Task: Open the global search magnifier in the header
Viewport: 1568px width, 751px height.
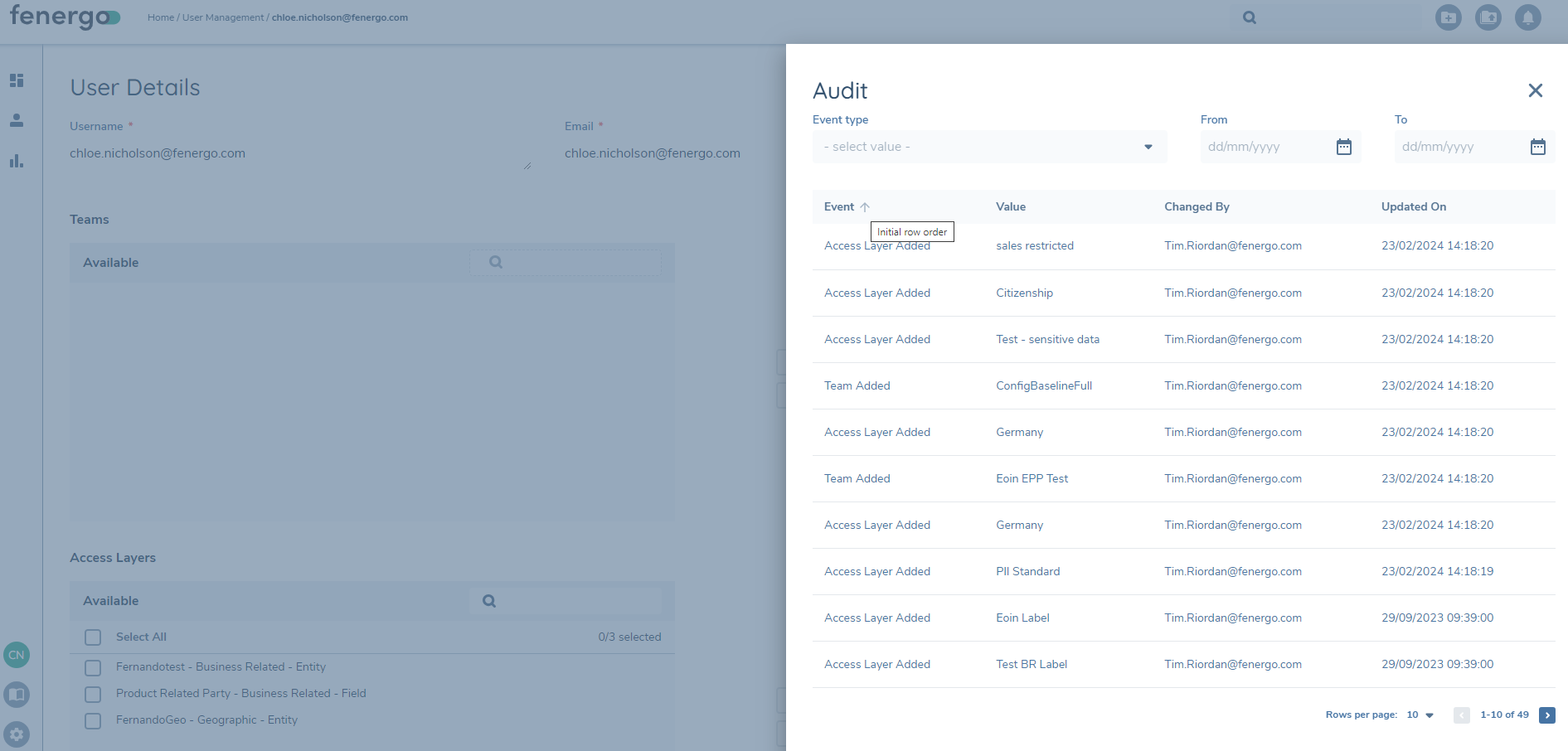Action: point(1249,17)
